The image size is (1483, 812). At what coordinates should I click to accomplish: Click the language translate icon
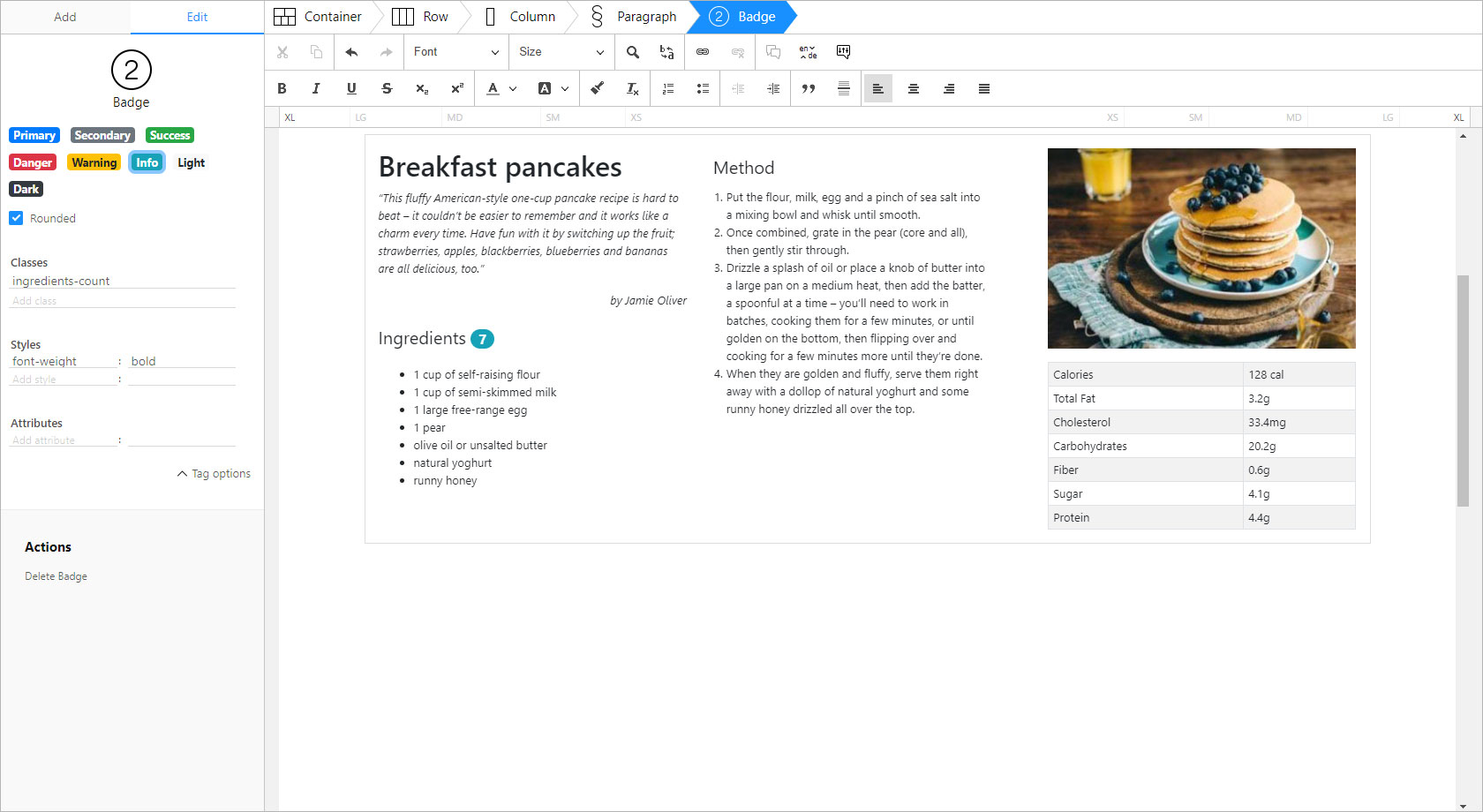tap(808, 52)
